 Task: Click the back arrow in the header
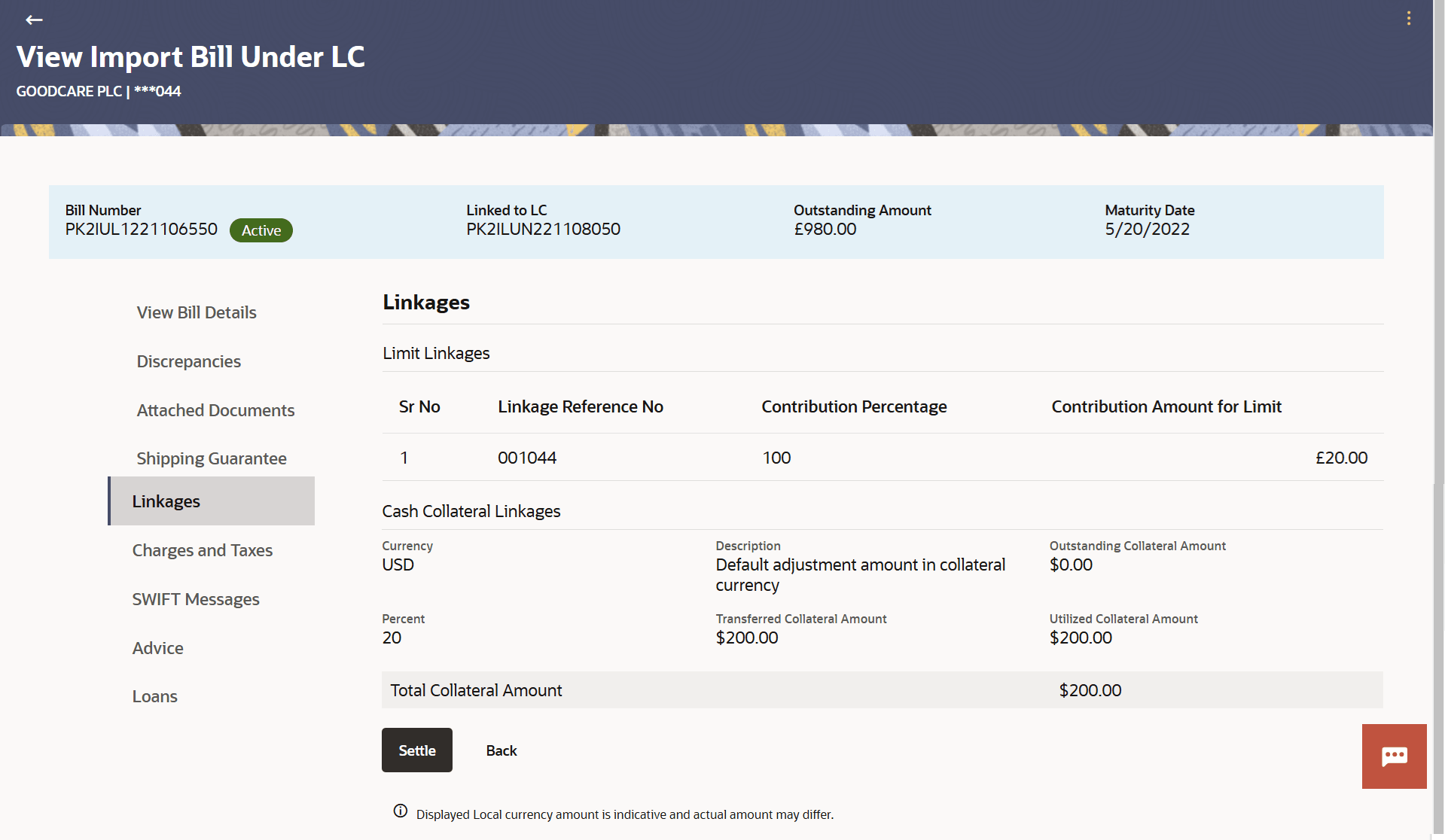[x=34, y=20]
